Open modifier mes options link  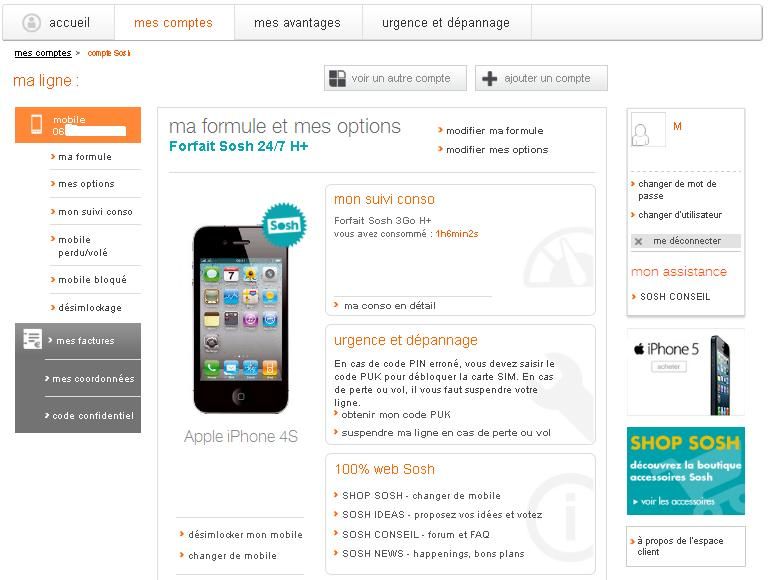pos(497,150)
